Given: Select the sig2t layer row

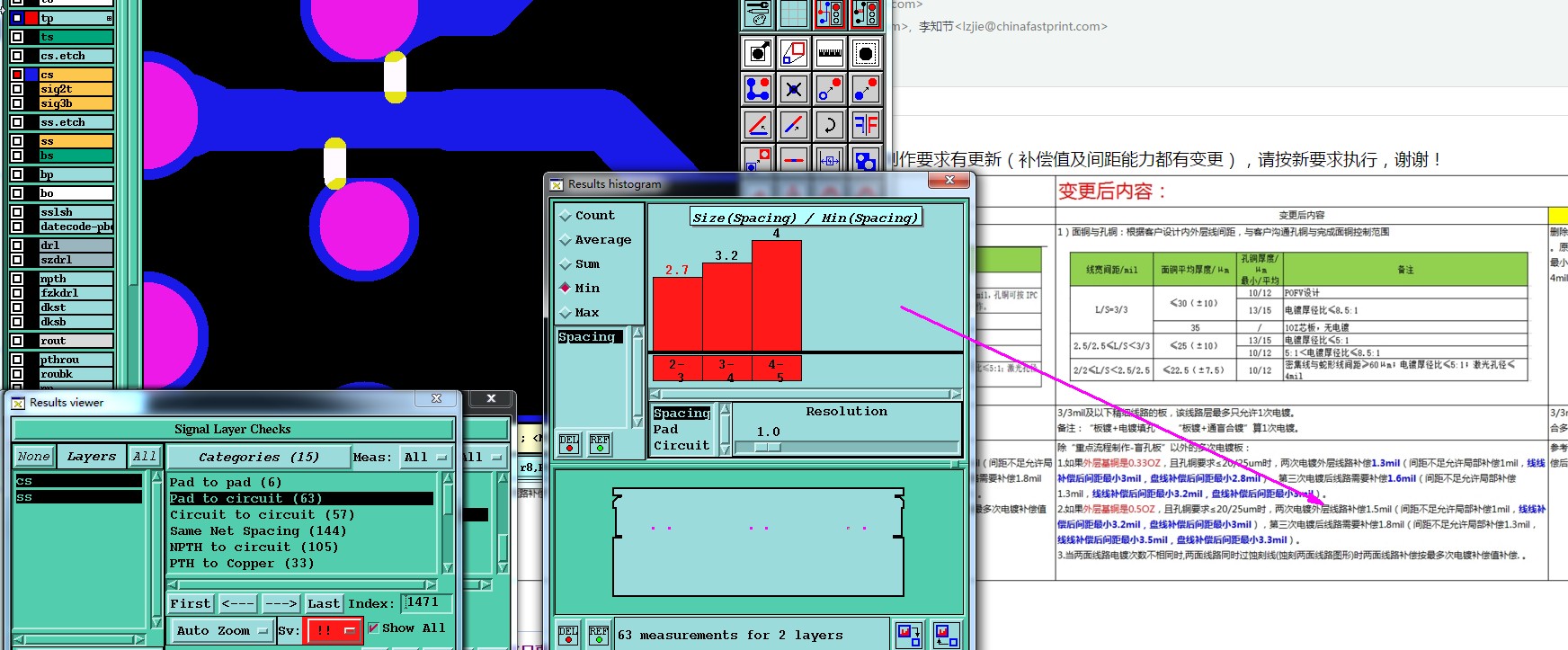Looking at the screenshot, I should (76, 89).
